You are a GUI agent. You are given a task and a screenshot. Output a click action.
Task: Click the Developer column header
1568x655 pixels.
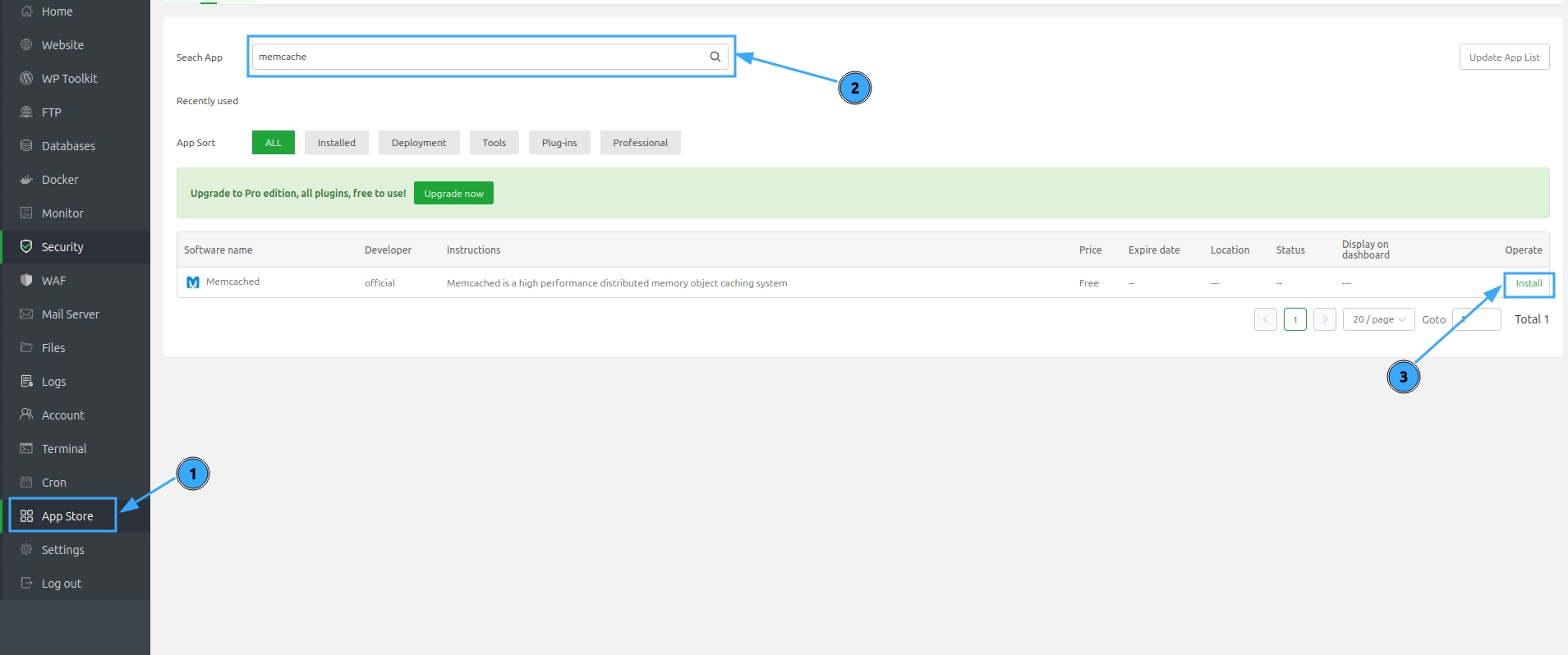click(388, 250)
